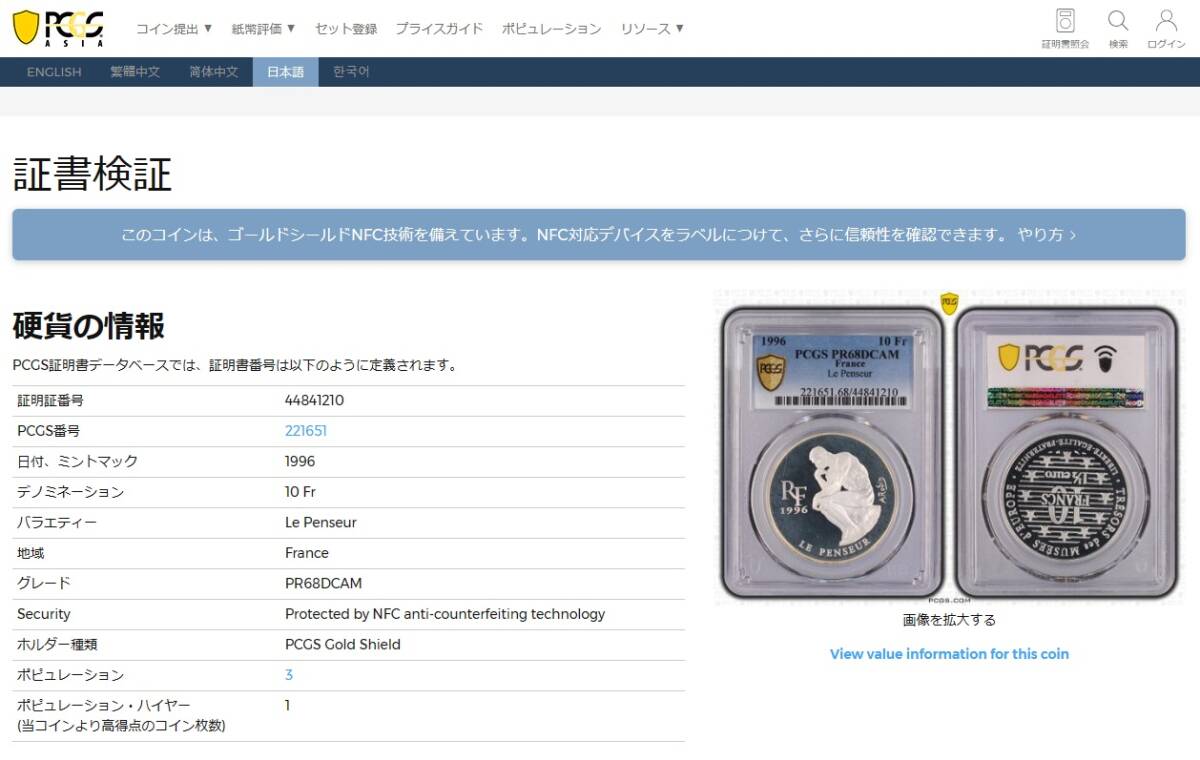The image size is (1200, 760).
Task: Select the date value 1996
Action: tap(300, 461)
